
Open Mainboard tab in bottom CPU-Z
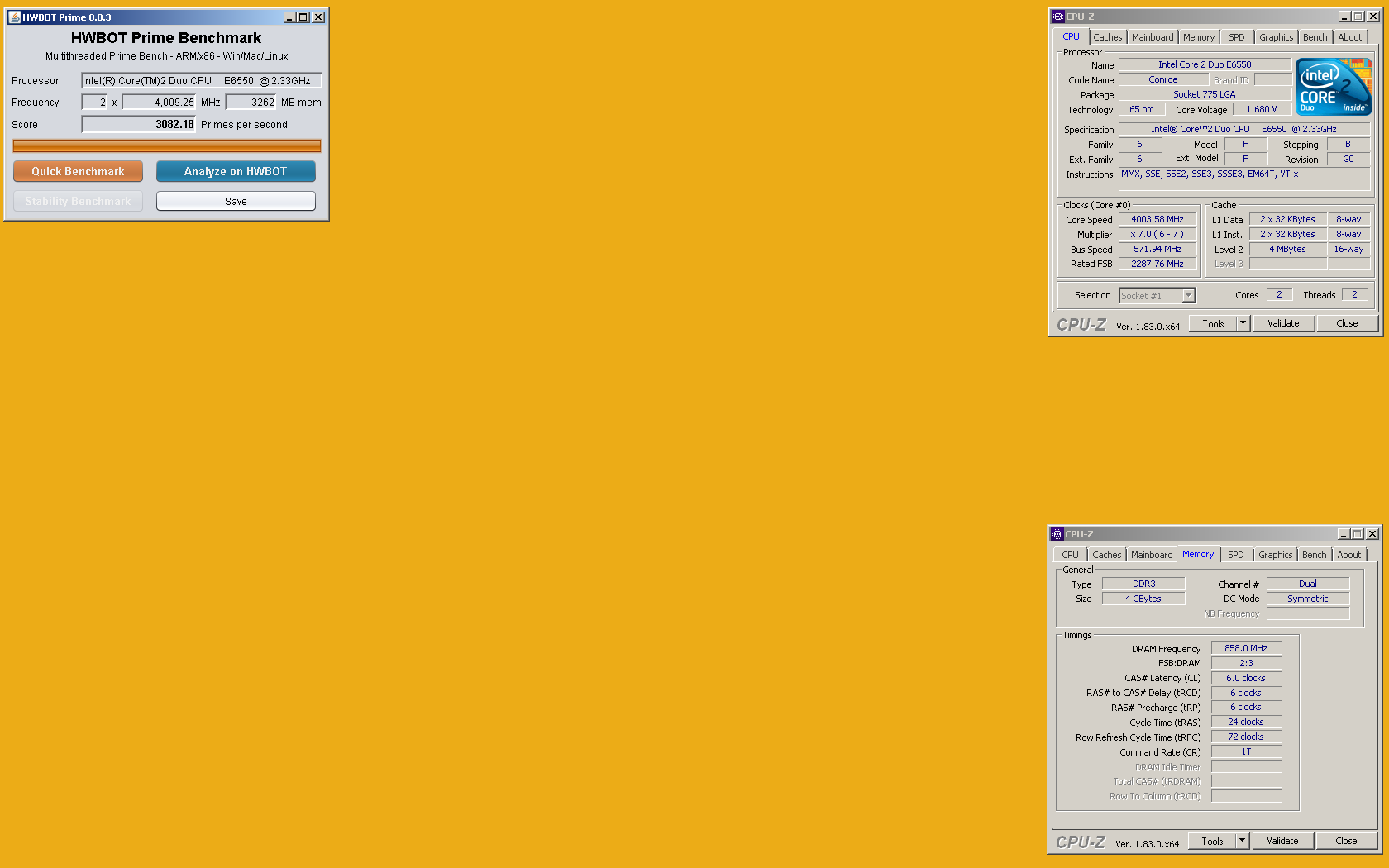point(1152,555)
